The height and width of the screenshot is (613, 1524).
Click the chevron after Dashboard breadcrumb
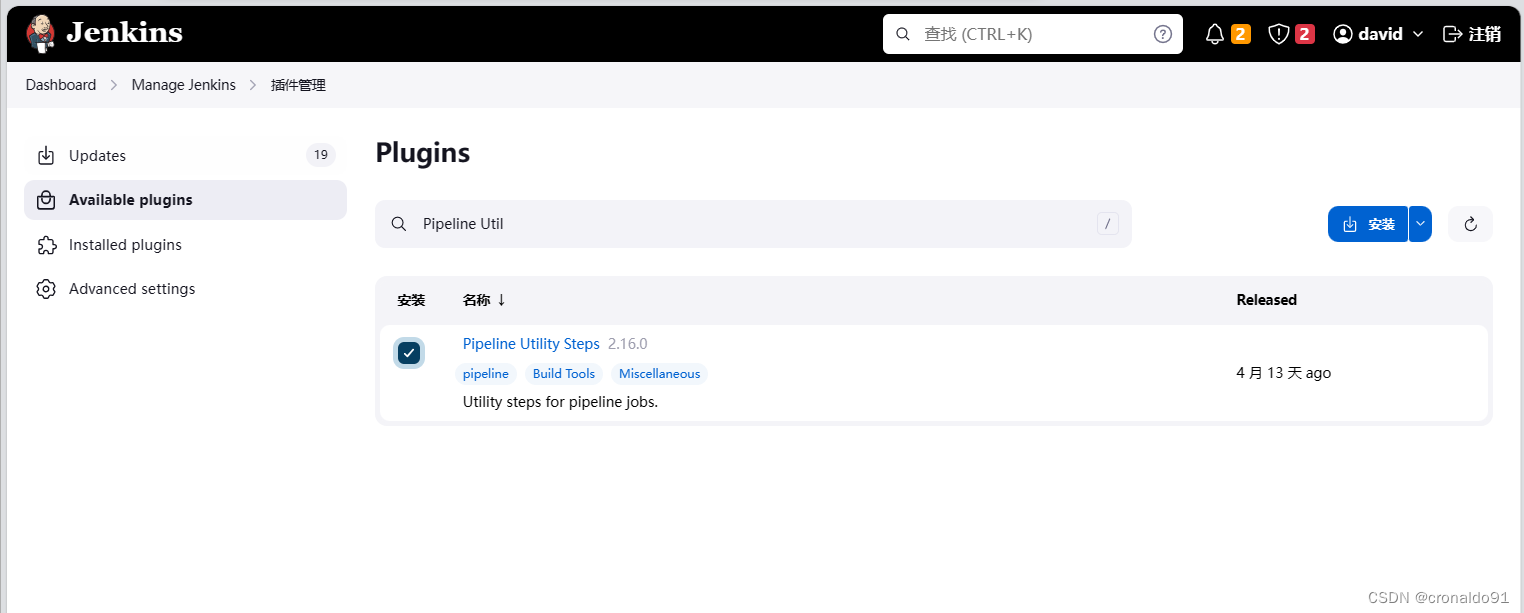(x=114, y=85)
